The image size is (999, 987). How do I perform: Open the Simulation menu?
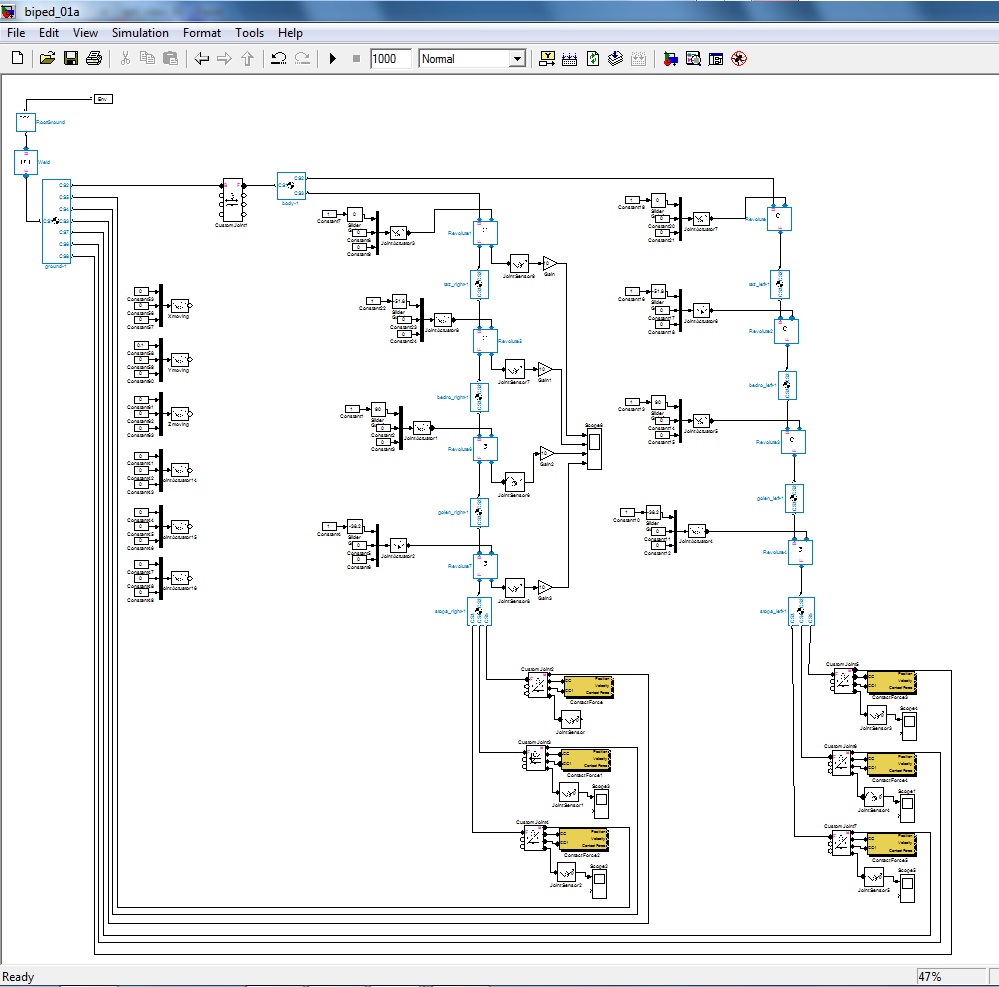pos(140,33)
